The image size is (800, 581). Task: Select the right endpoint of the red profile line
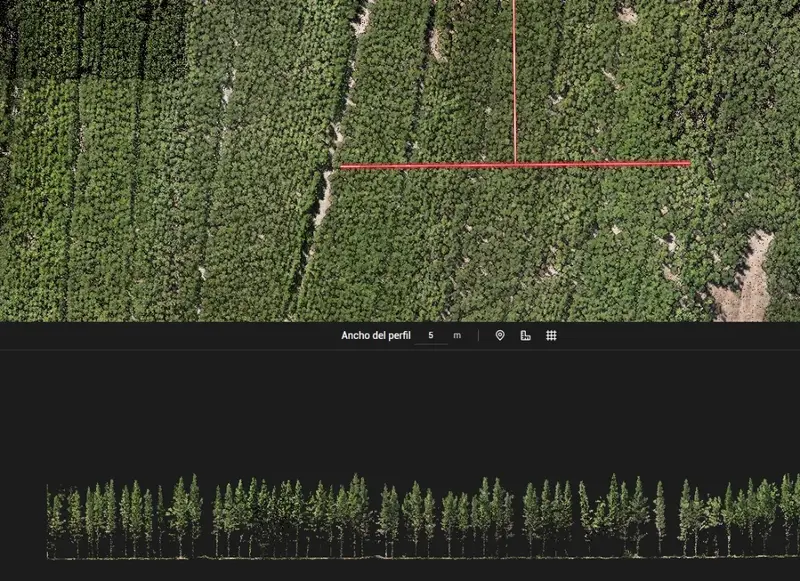coord(688,163)
